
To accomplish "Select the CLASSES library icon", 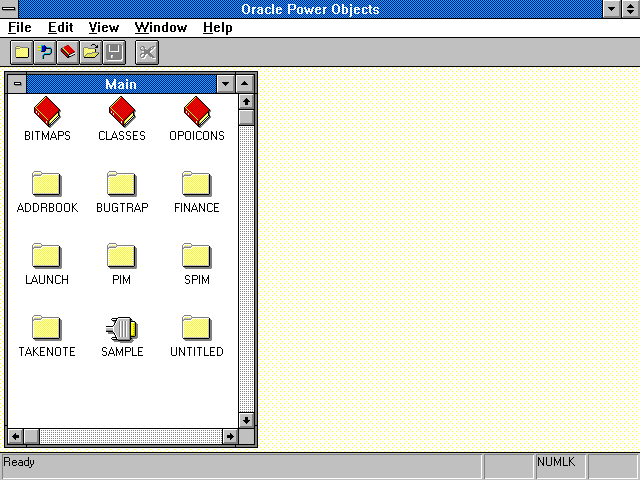I will [x=122, y=111].
